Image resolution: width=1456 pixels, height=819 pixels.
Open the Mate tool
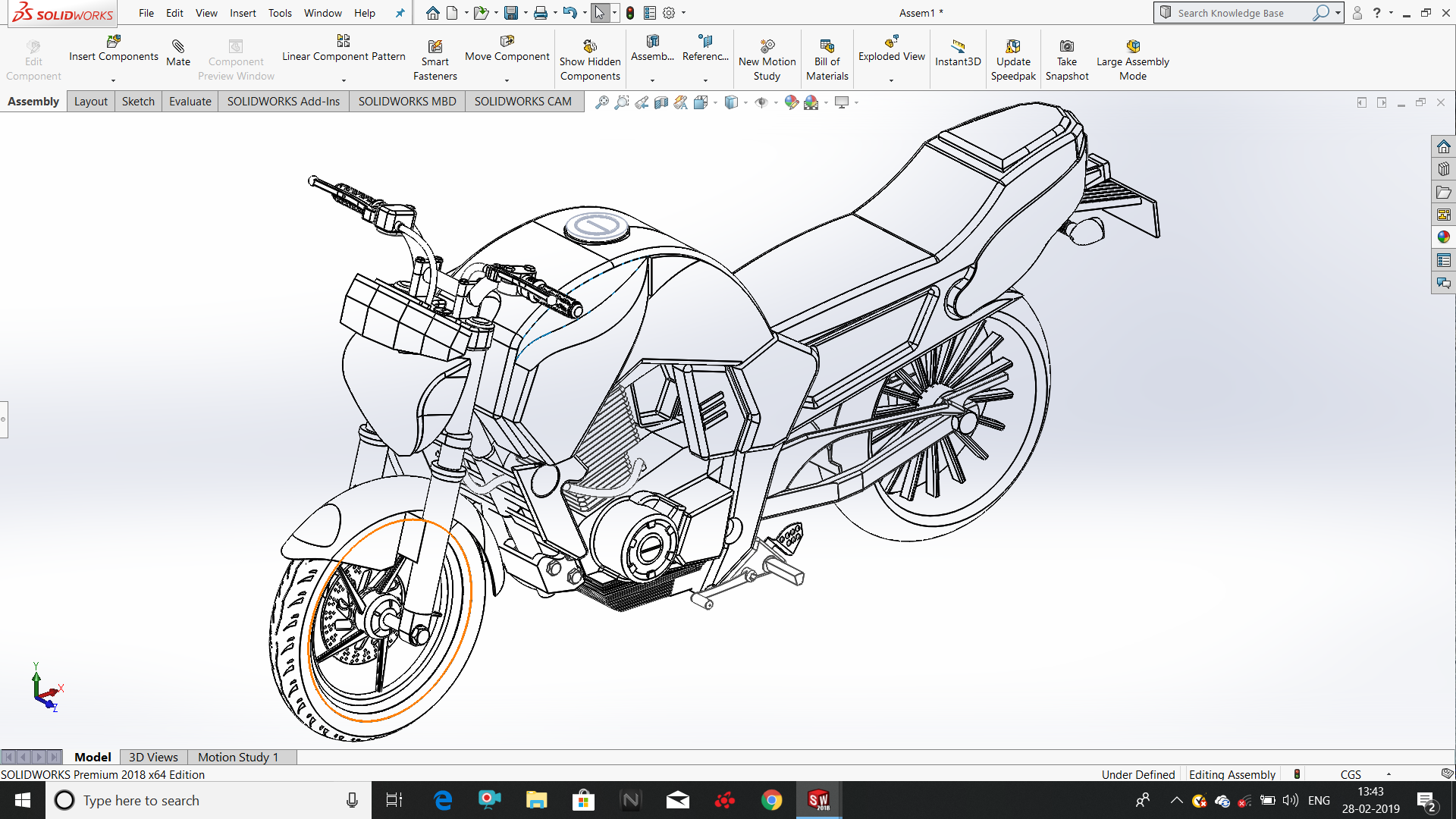click(x=178, y=53)
